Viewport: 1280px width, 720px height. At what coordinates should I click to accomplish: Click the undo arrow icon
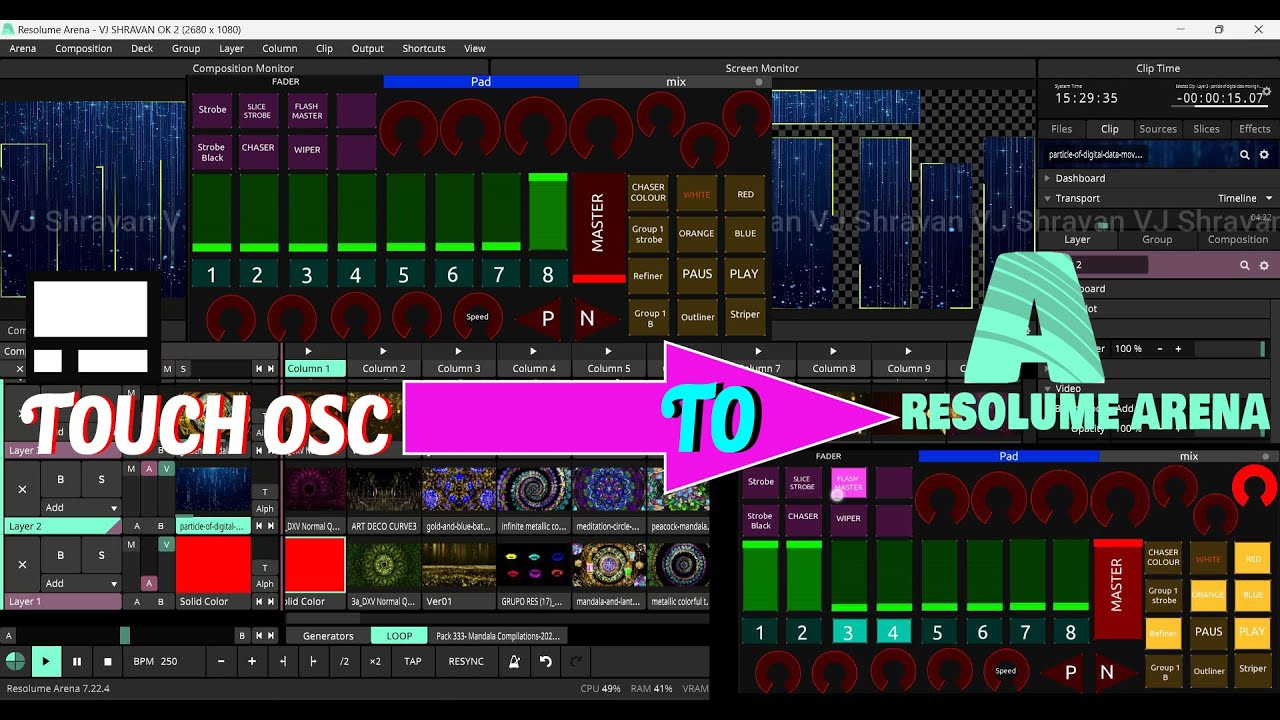(545, 661)
